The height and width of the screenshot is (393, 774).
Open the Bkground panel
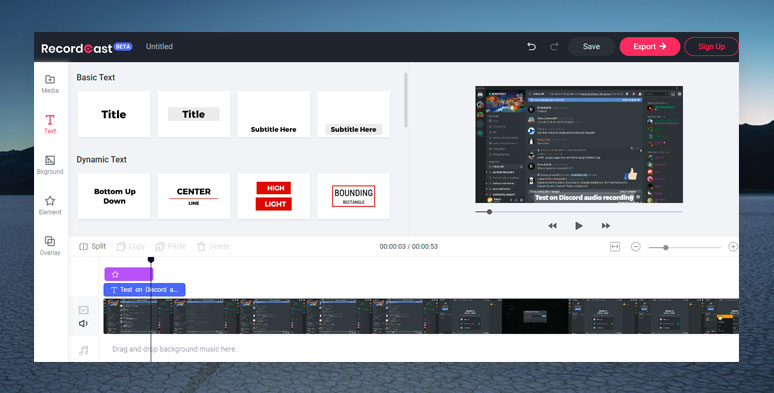[x=50, y=165]
